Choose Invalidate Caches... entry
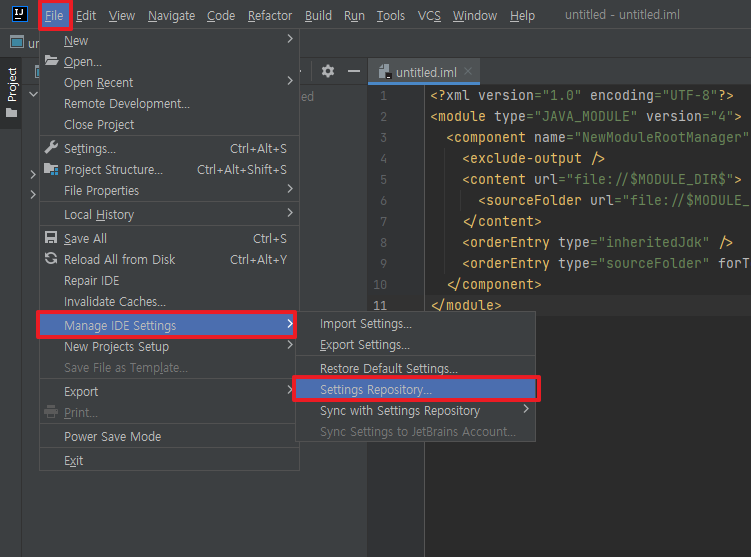 [x=169, y=302]
